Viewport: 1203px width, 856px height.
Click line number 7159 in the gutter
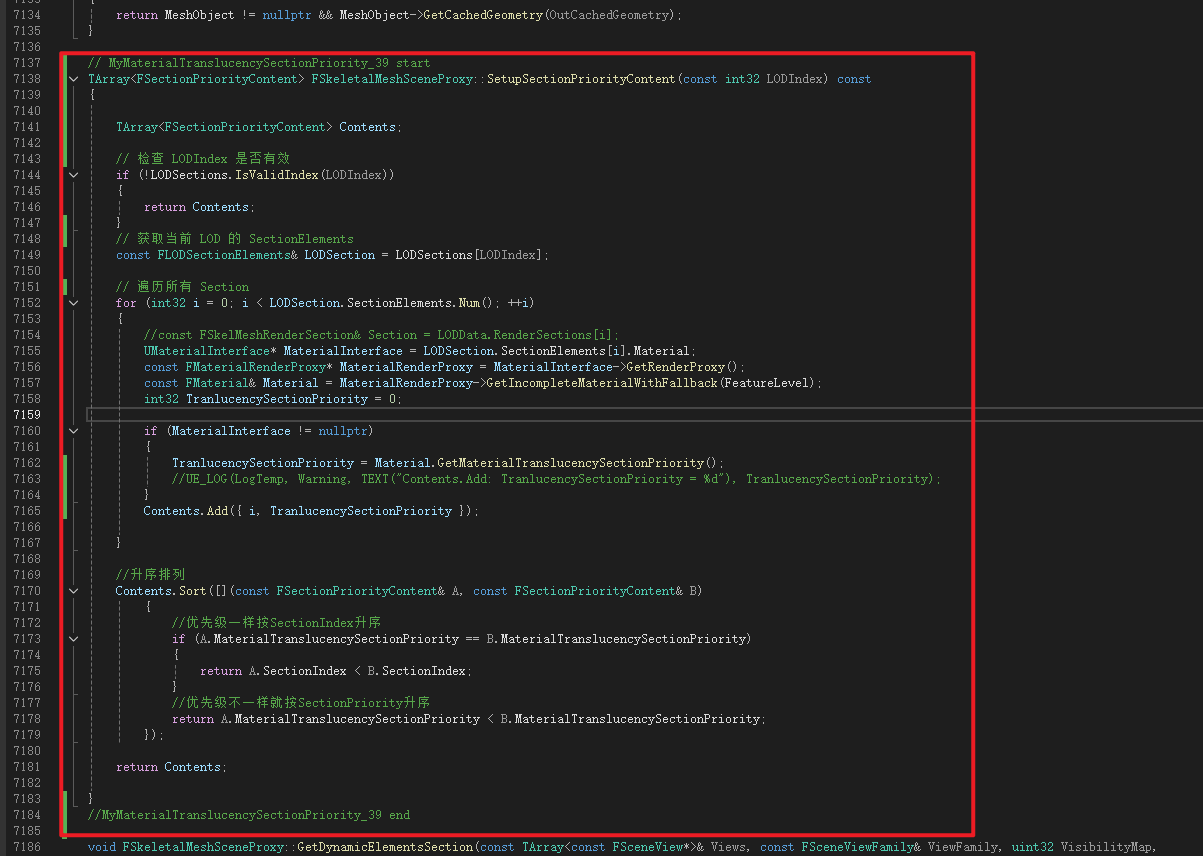(27, 415)
